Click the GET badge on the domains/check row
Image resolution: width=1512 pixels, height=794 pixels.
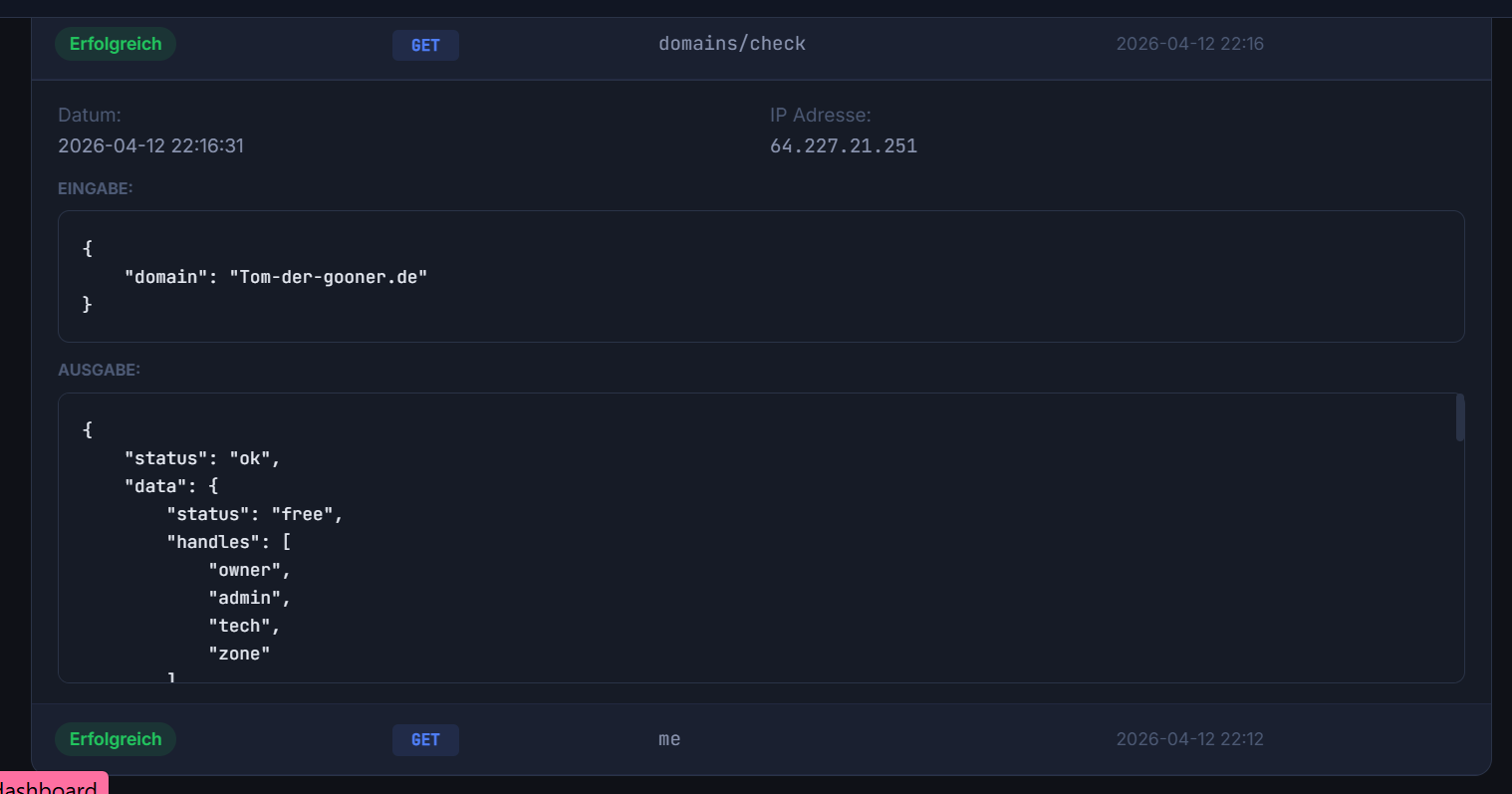pyautogui.click(x=425, y=45)
